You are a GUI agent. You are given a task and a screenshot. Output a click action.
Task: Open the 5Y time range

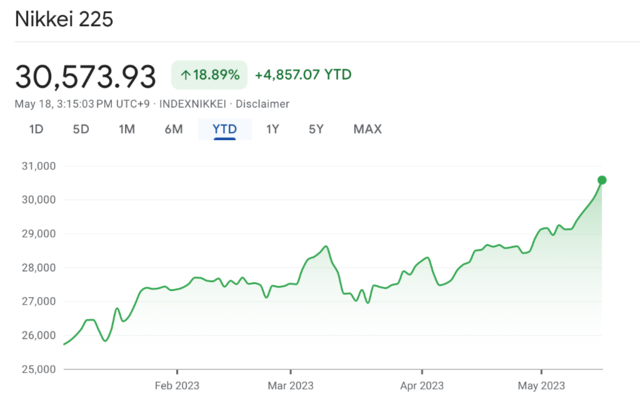(316, 129)
